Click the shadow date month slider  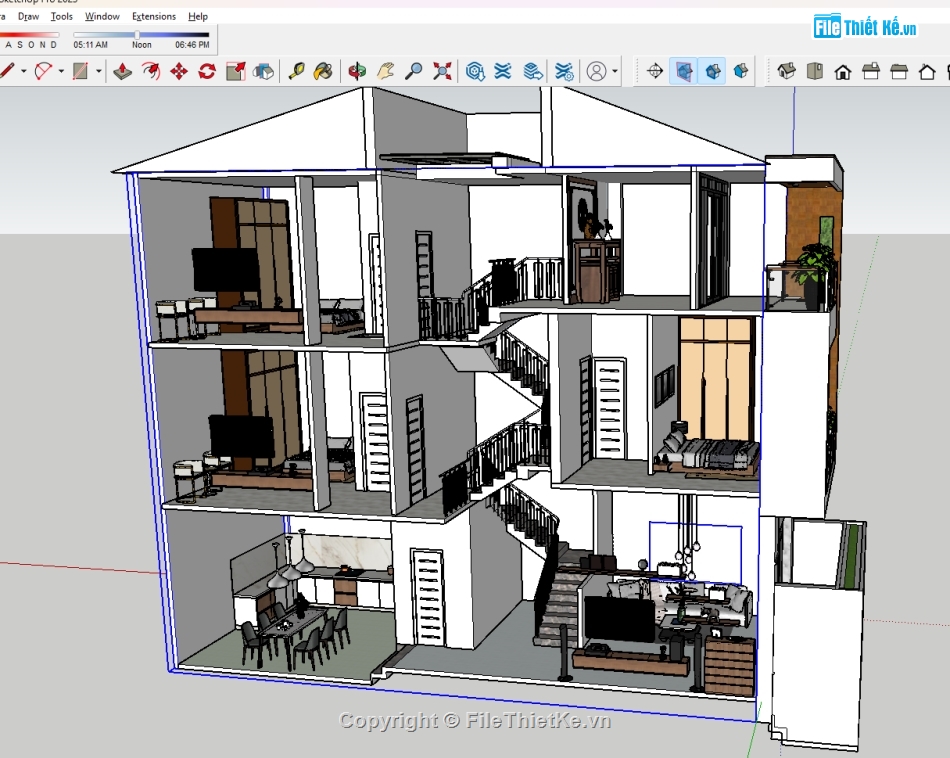click(x=30, y=35)
